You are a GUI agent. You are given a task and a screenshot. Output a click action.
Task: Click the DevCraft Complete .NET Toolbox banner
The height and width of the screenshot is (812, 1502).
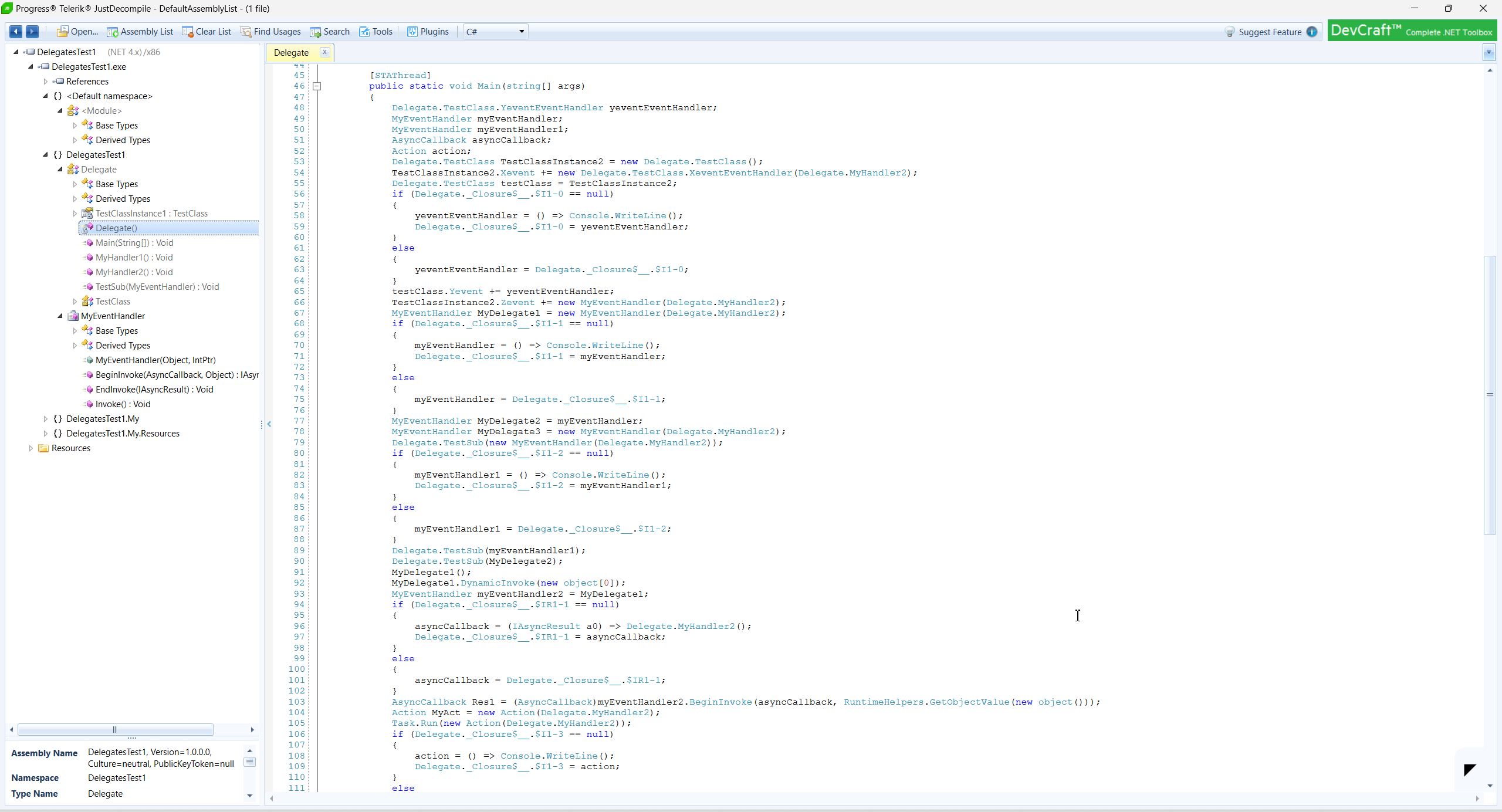point(1411,31)
